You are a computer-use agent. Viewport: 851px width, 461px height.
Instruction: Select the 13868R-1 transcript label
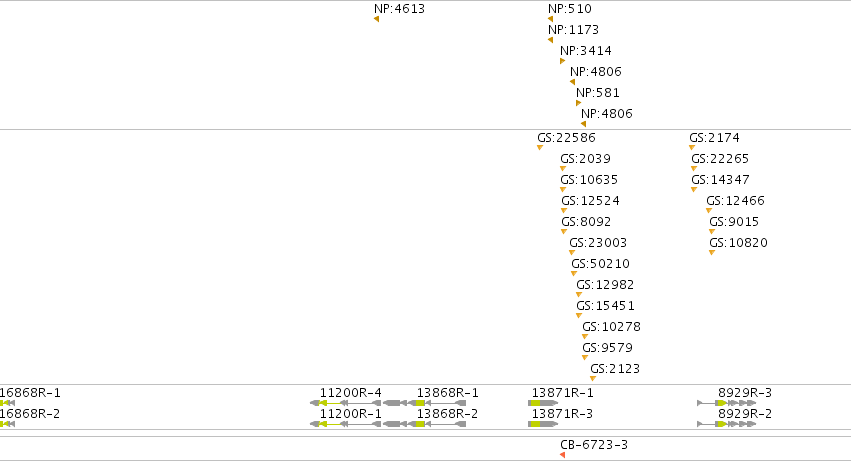(448, 393)
